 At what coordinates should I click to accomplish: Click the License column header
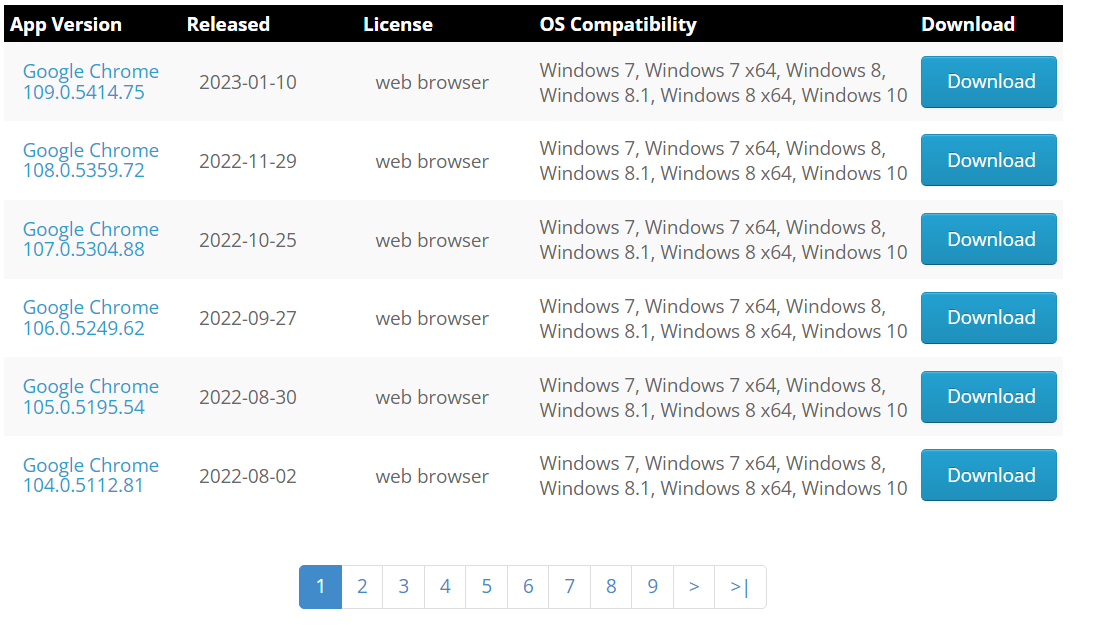pos(397,25)
